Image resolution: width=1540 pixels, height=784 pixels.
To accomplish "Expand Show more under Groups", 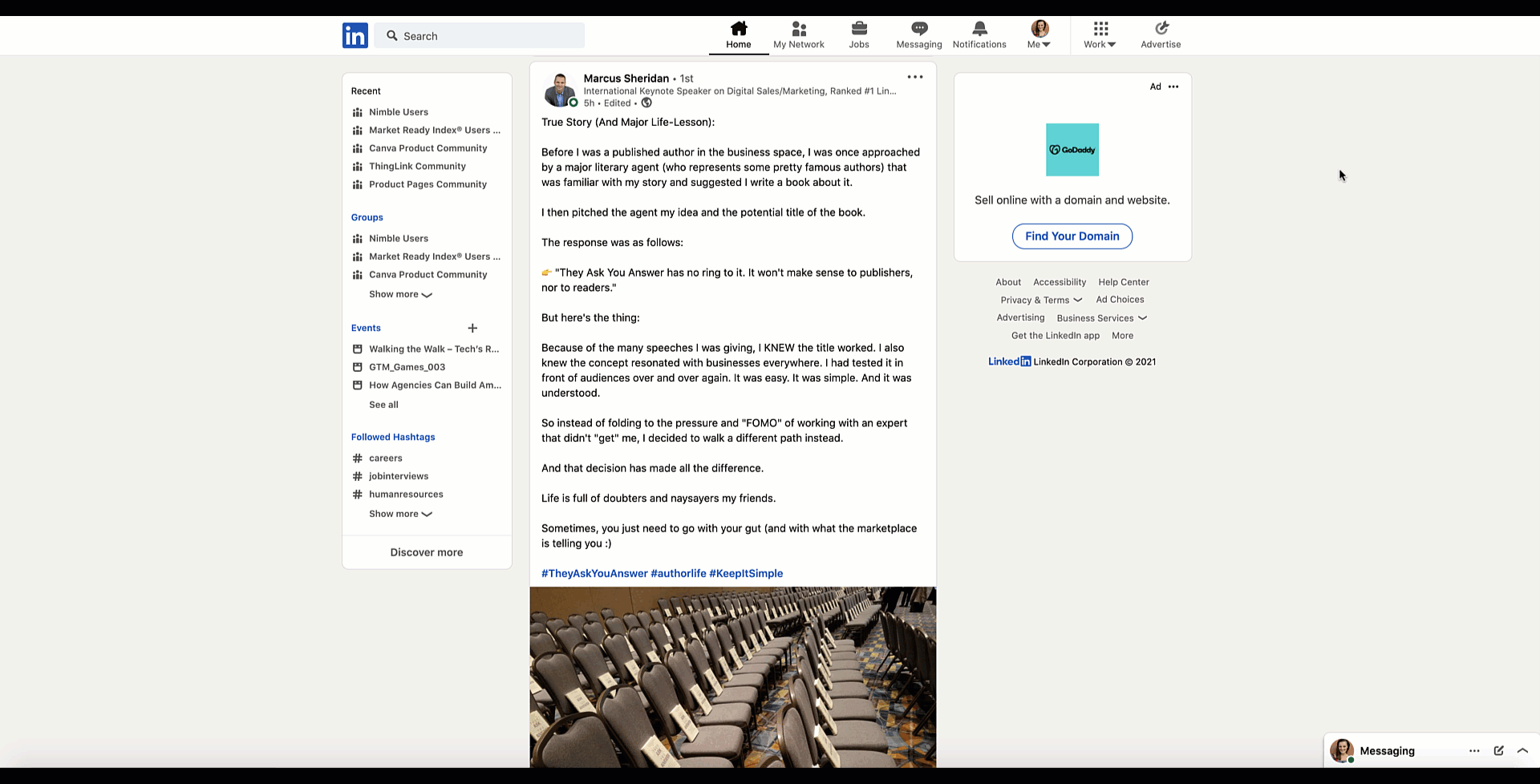I will pos(400,294).
